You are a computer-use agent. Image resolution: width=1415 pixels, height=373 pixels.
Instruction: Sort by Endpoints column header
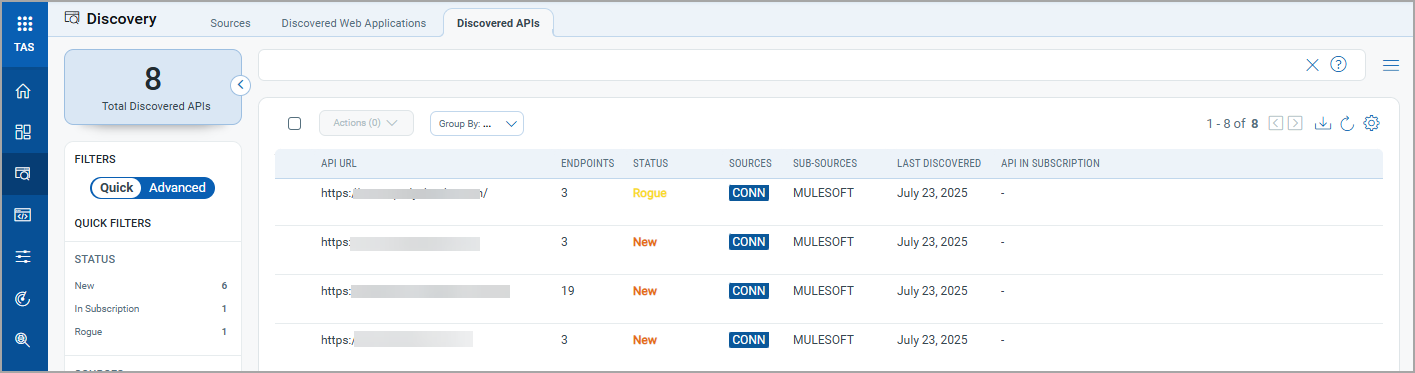[x=588, y=164]
